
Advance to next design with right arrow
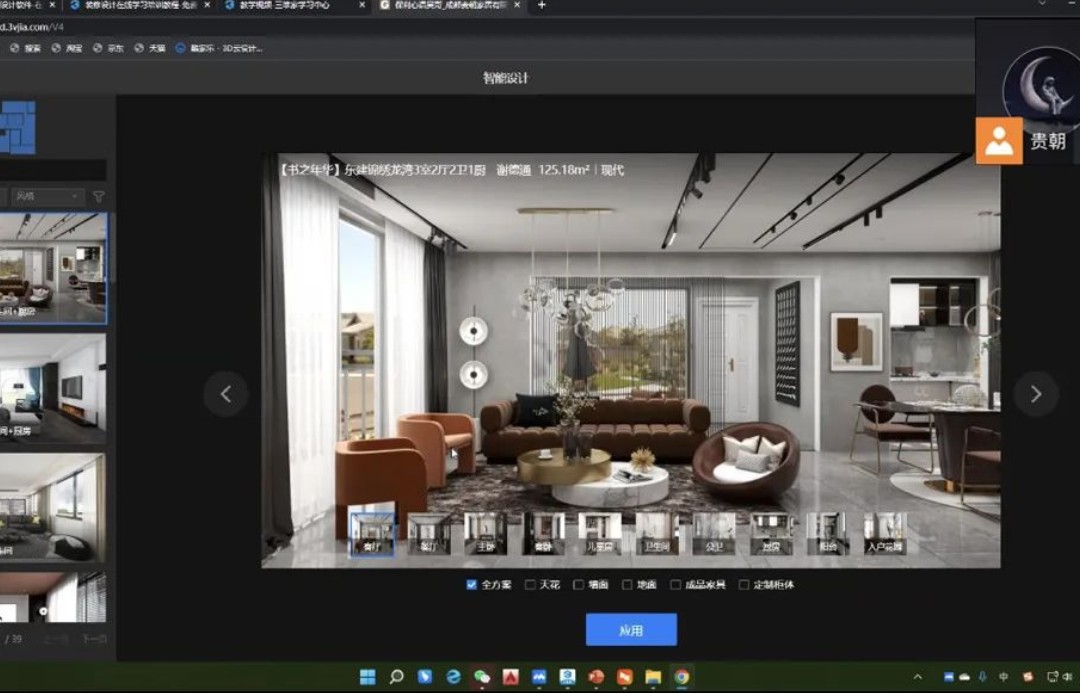(1035, 394)
